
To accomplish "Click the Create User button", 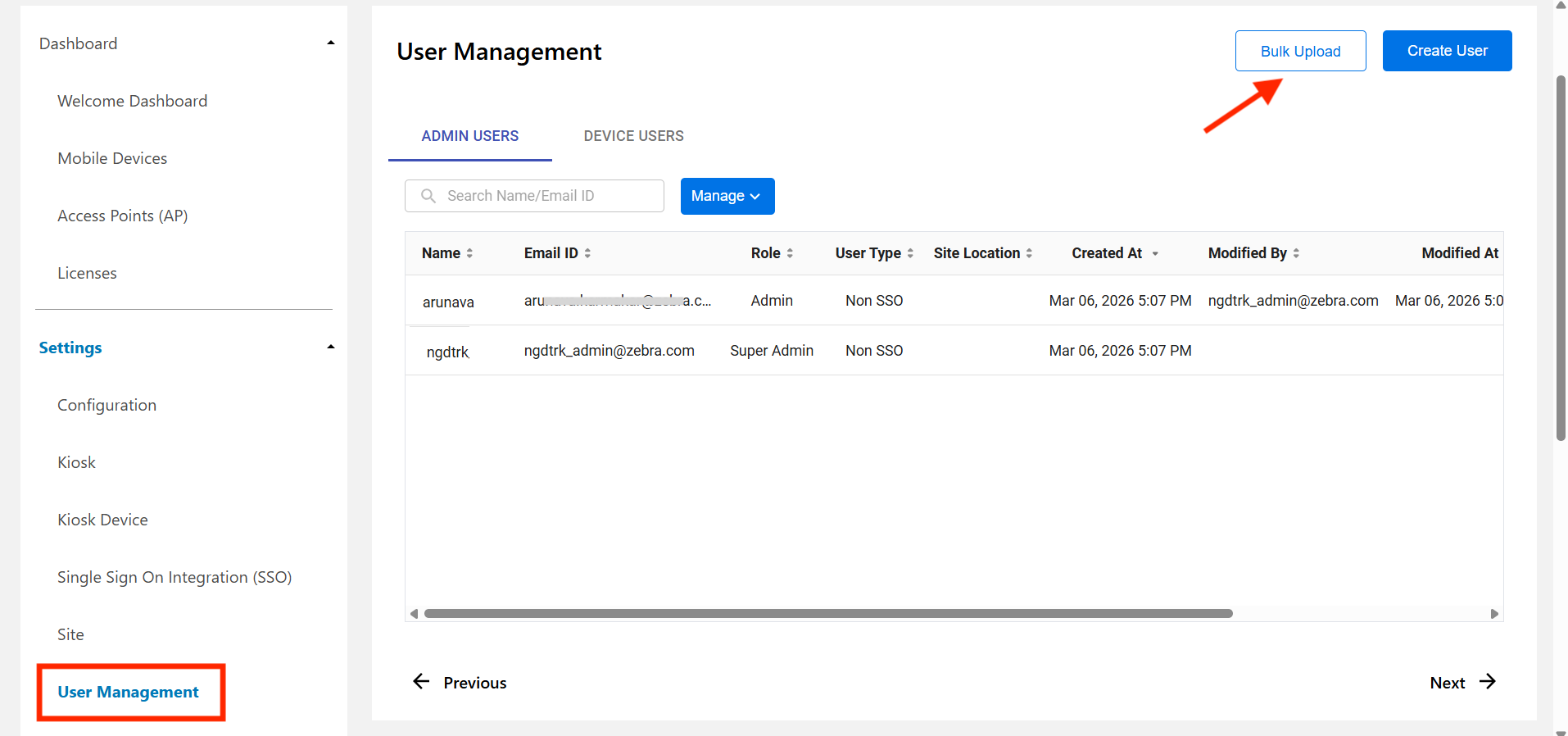I will coord(1447,51).
